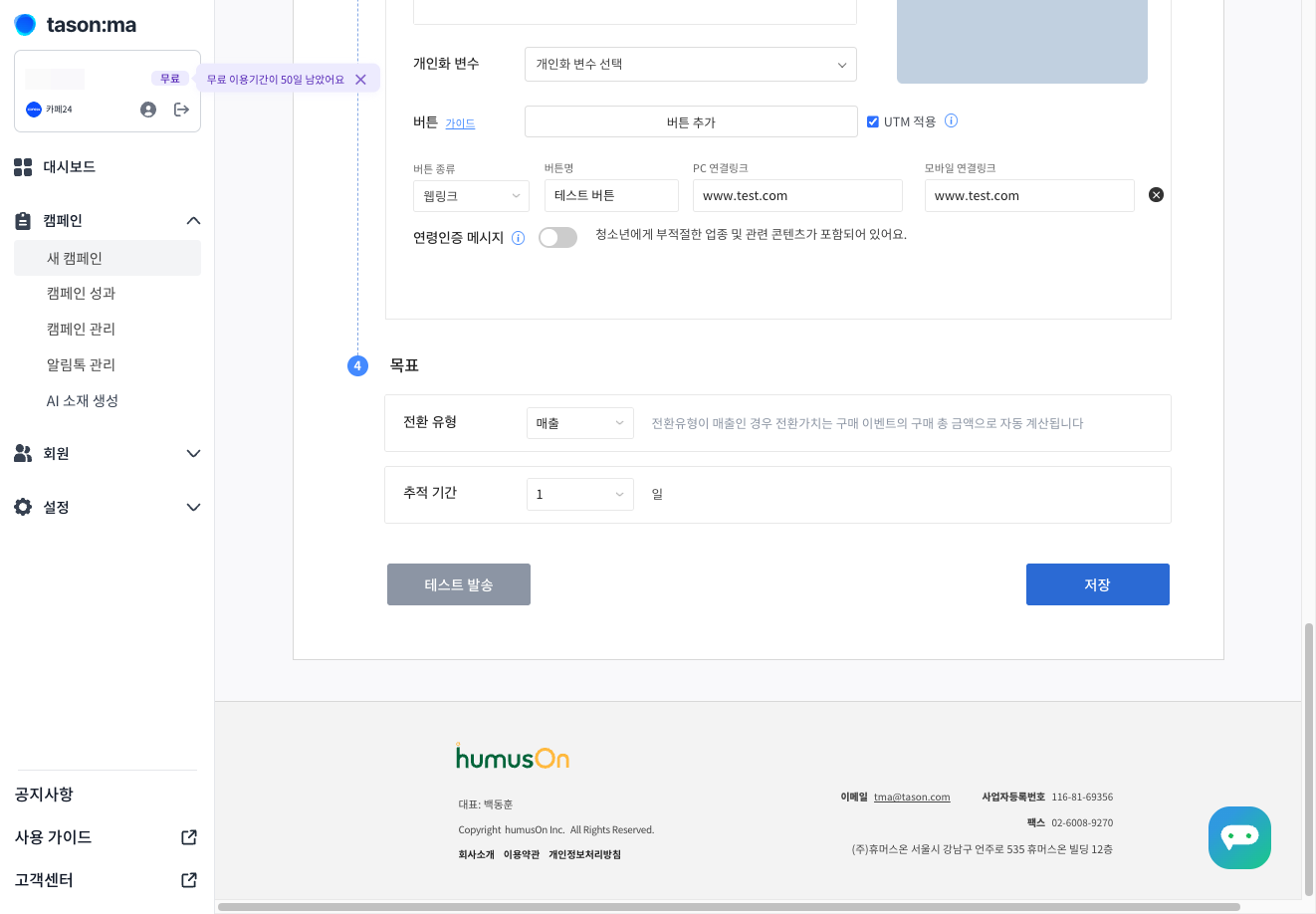
Task: Open the 버튼 종류 웹링크 dropdown
Action: point(471,196)
